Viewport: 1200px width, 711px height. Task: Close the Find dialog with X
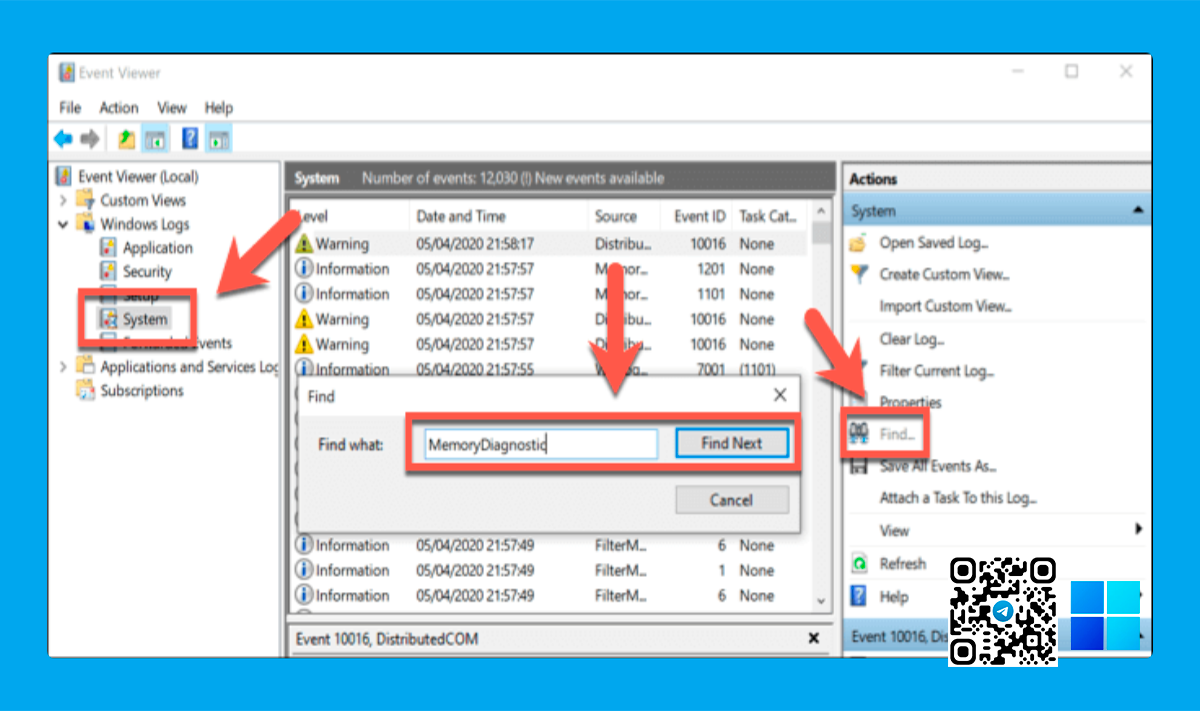(x=780, y=395)
